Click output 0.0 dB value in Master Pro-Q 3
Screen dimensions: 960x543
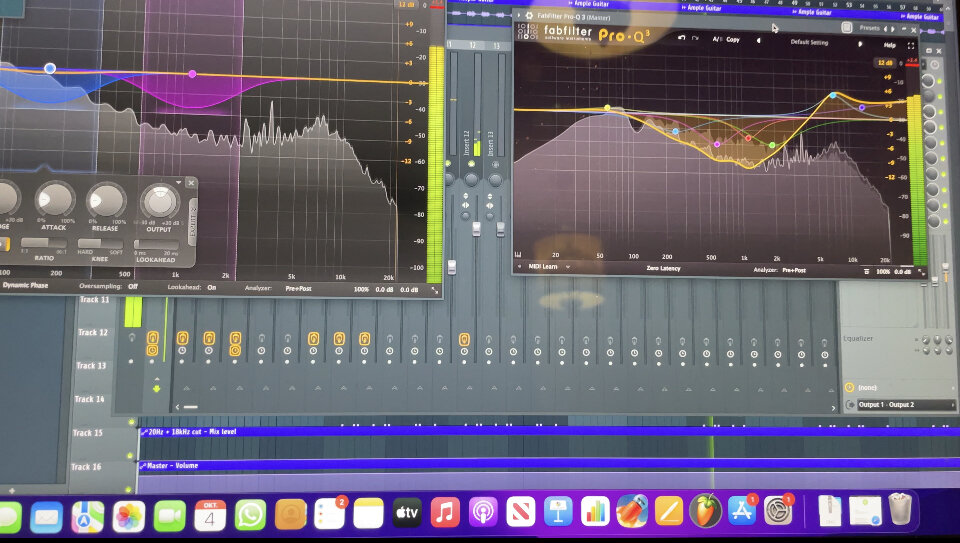click(902, 272)
